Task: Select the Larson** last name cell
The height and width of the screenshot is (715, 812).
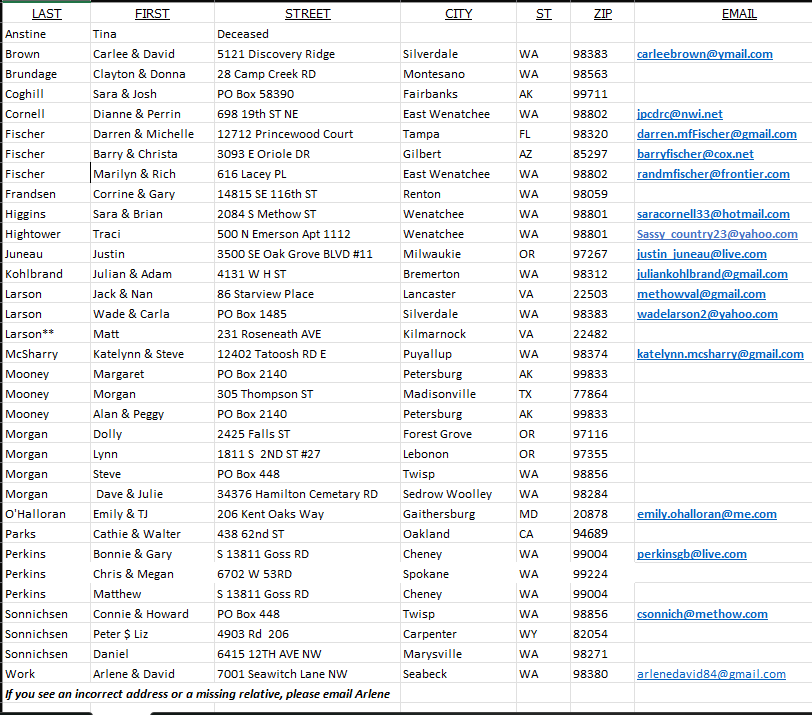Action: (x=47, y=334)
